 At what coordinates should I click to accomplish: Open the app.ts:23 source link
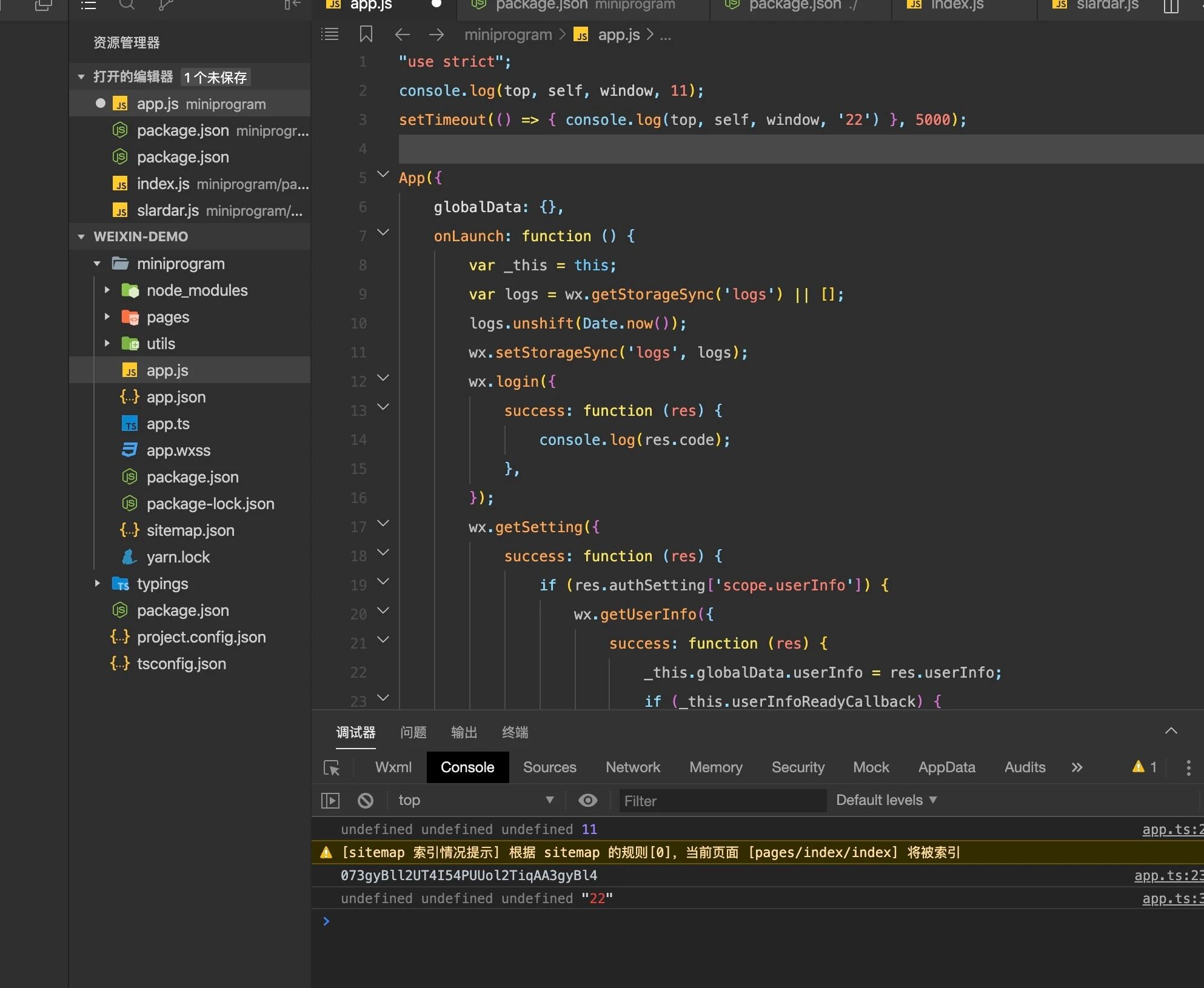tap(1168, 875)
